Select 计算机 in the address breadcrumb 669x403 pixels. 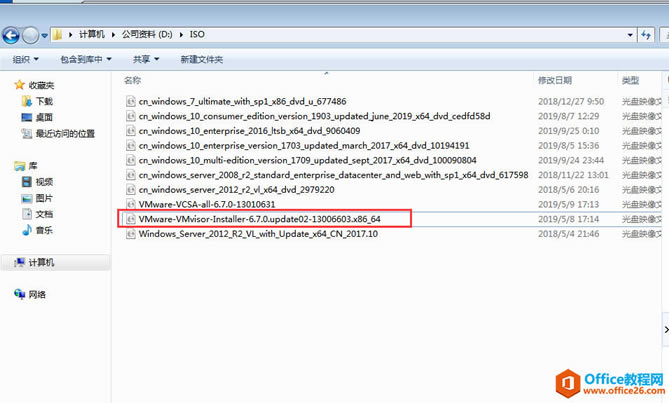(91, 35)
